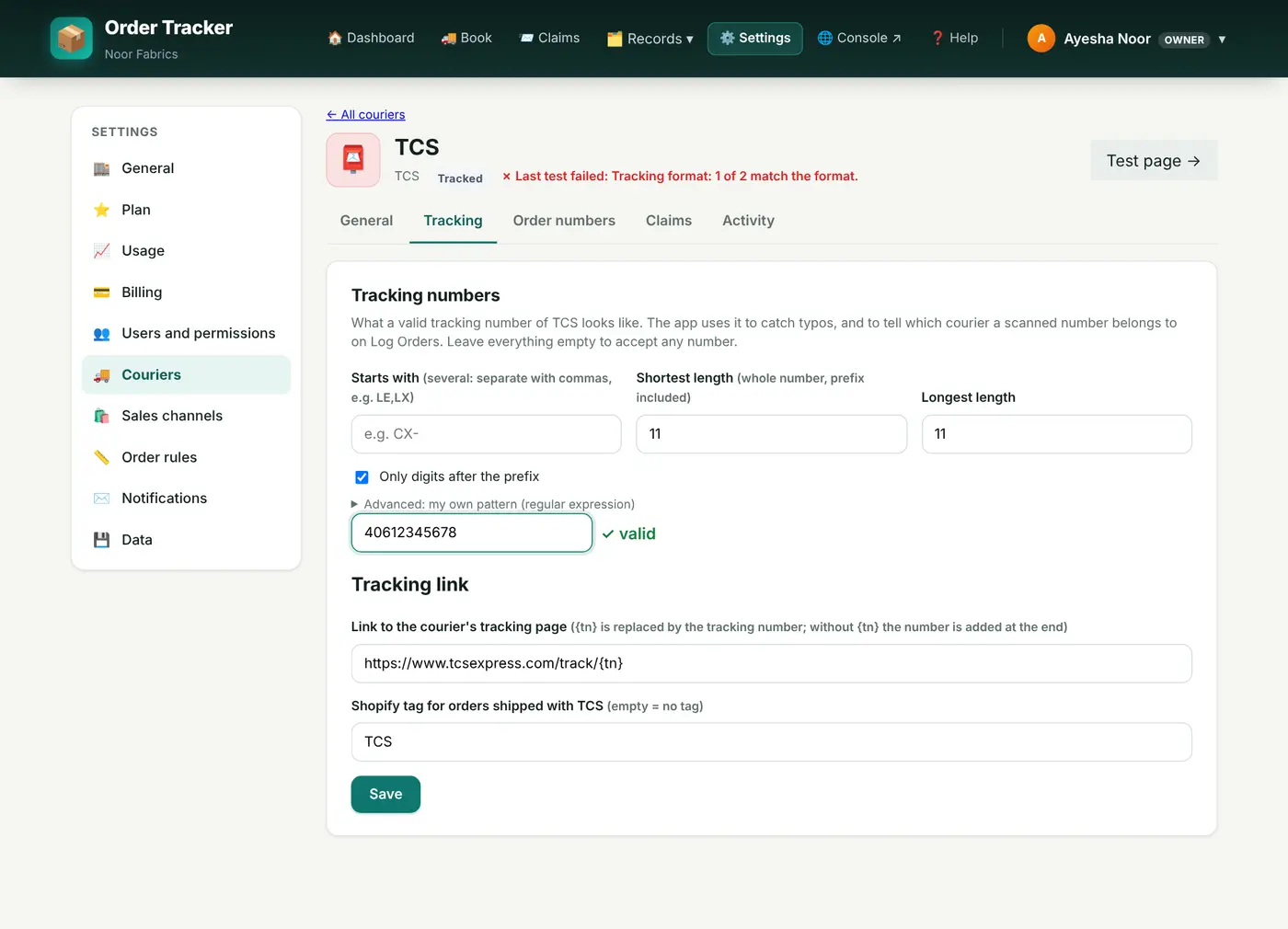
Task: Uncheck Only digits after the prefix
Action: [362, 477]
